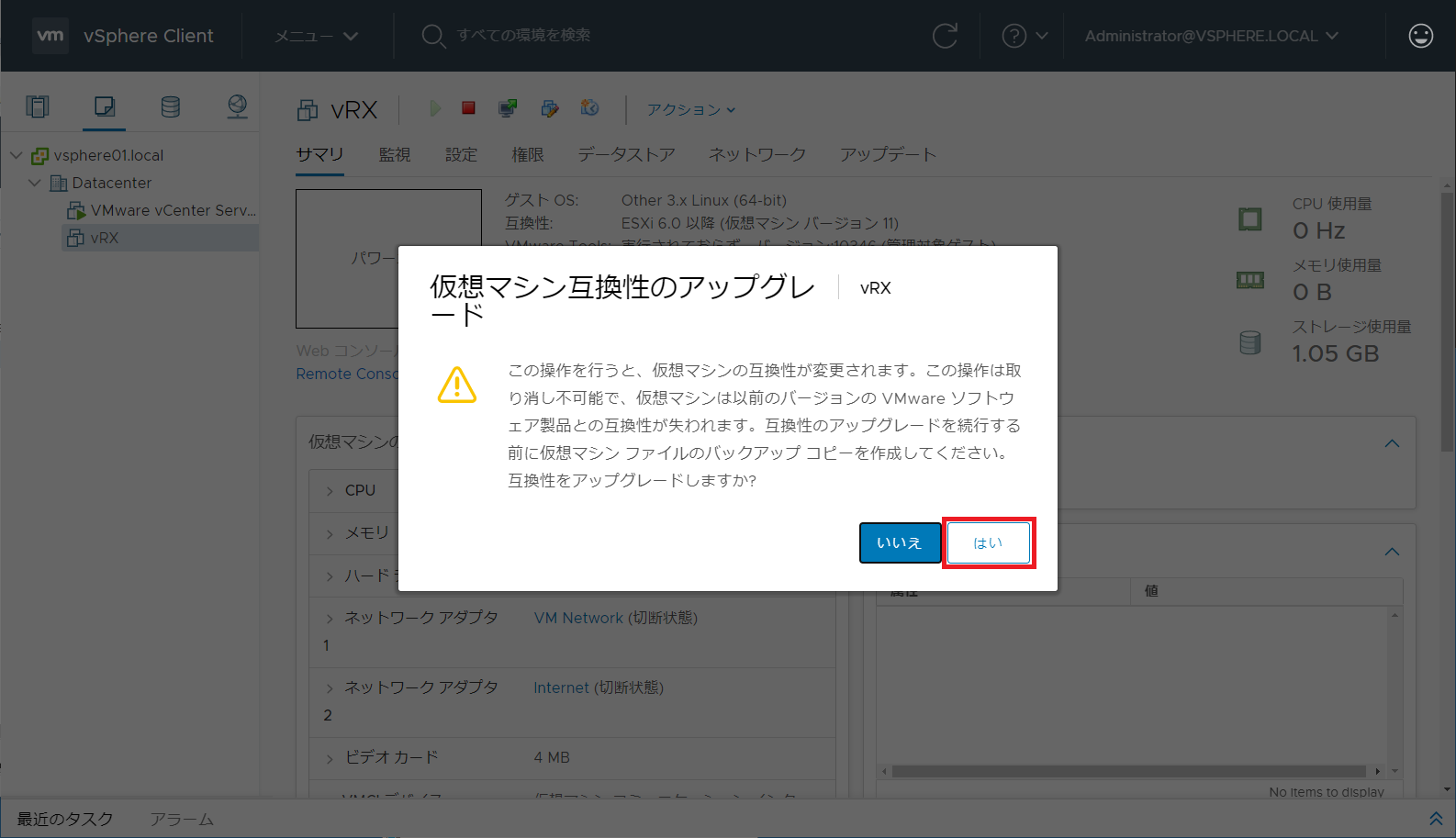The height and width of the screenshot is (838, 1456).
Task: Refresh the vSphere Client
Action: pos(945,36)
